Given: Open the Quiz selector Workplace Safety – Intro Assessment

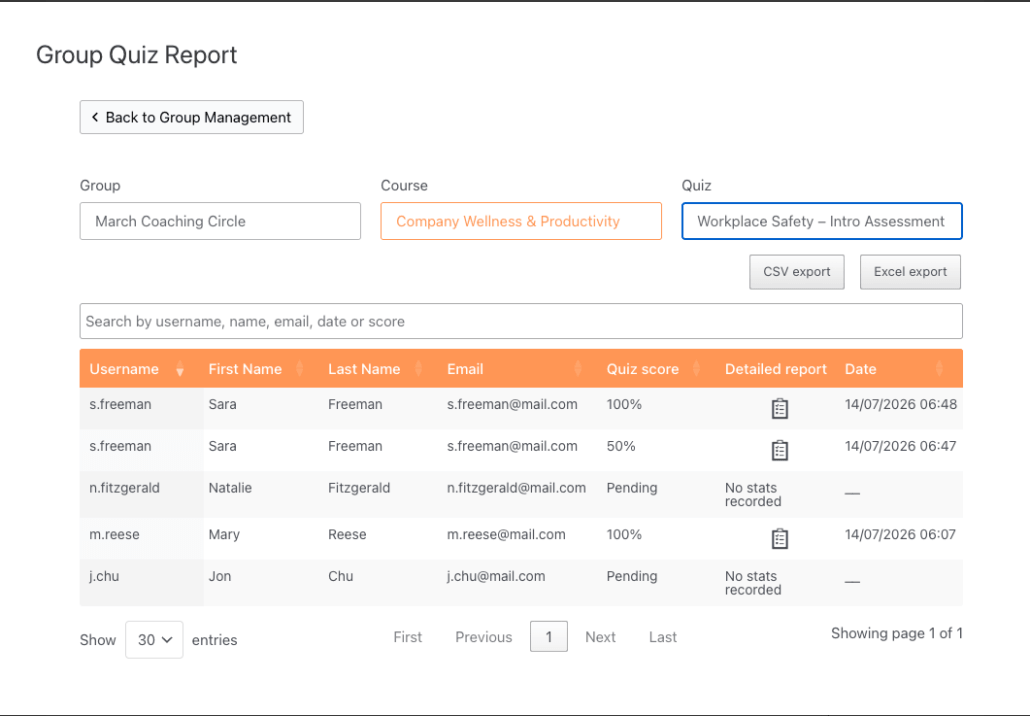Looking at the screenshot, I should tap(822, 221).
